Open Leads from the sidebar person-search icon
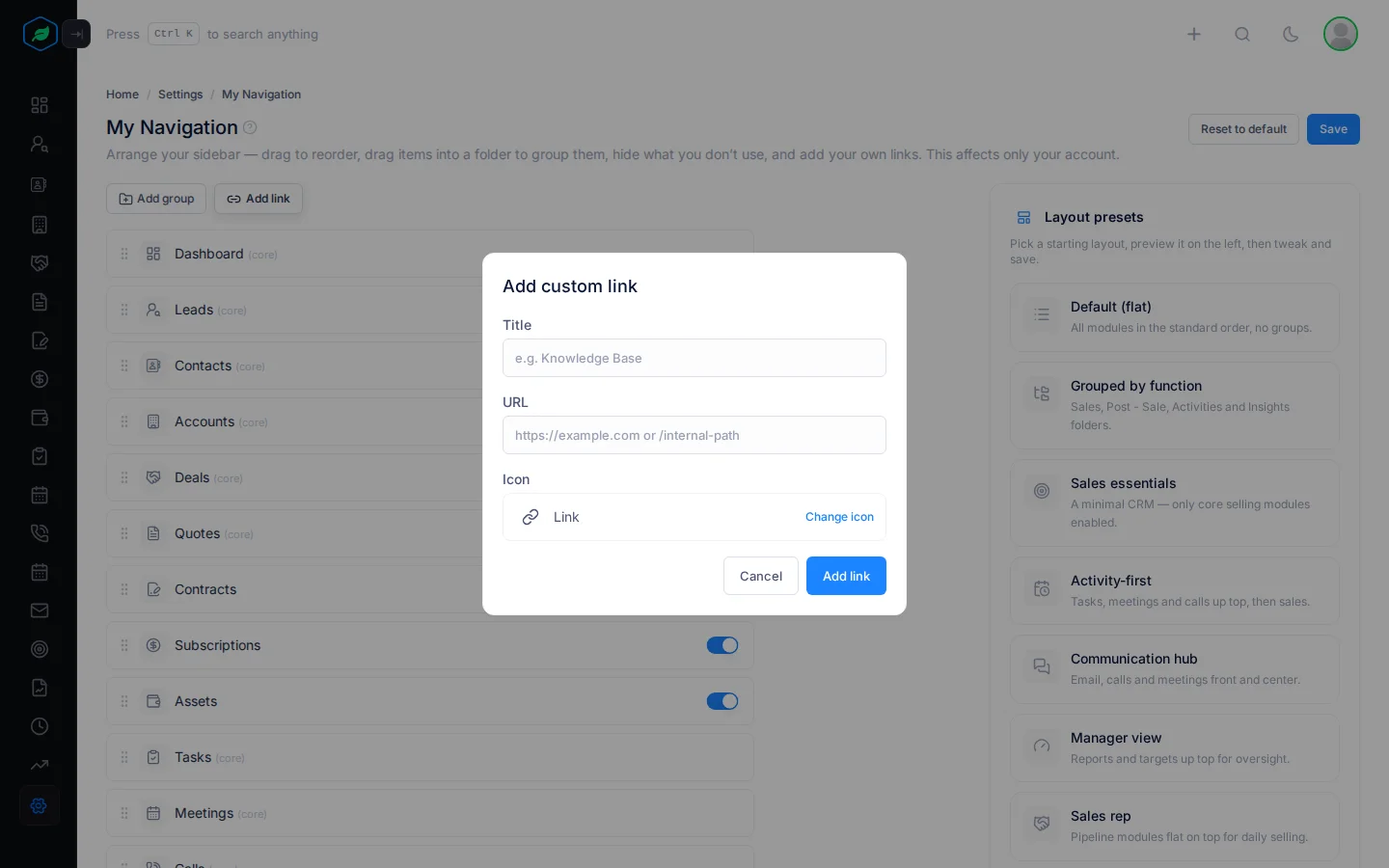This screenshot has height=868, width=1389. pyautogui.click(x=40, y=144)
